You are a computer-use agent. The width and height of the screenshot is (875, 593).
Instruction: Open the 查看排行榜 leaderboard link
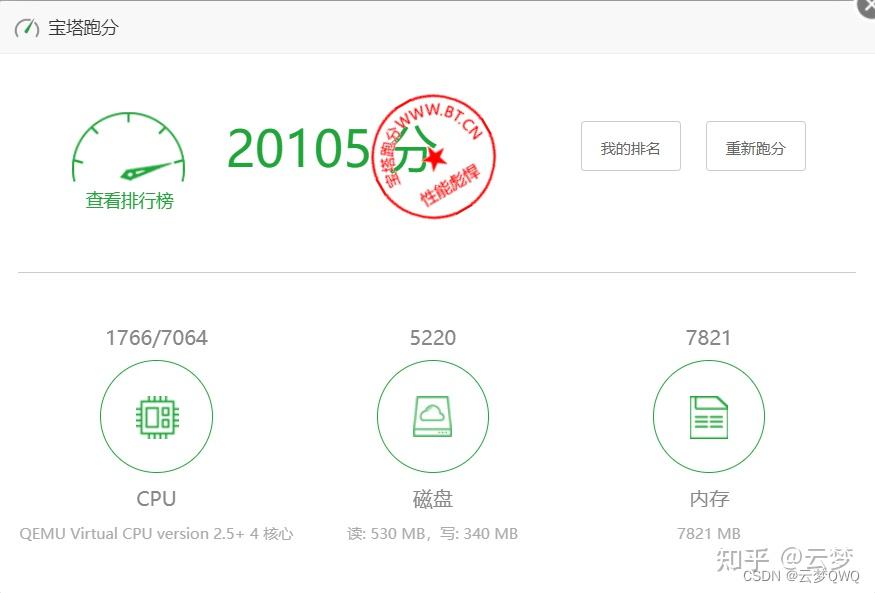129,200
